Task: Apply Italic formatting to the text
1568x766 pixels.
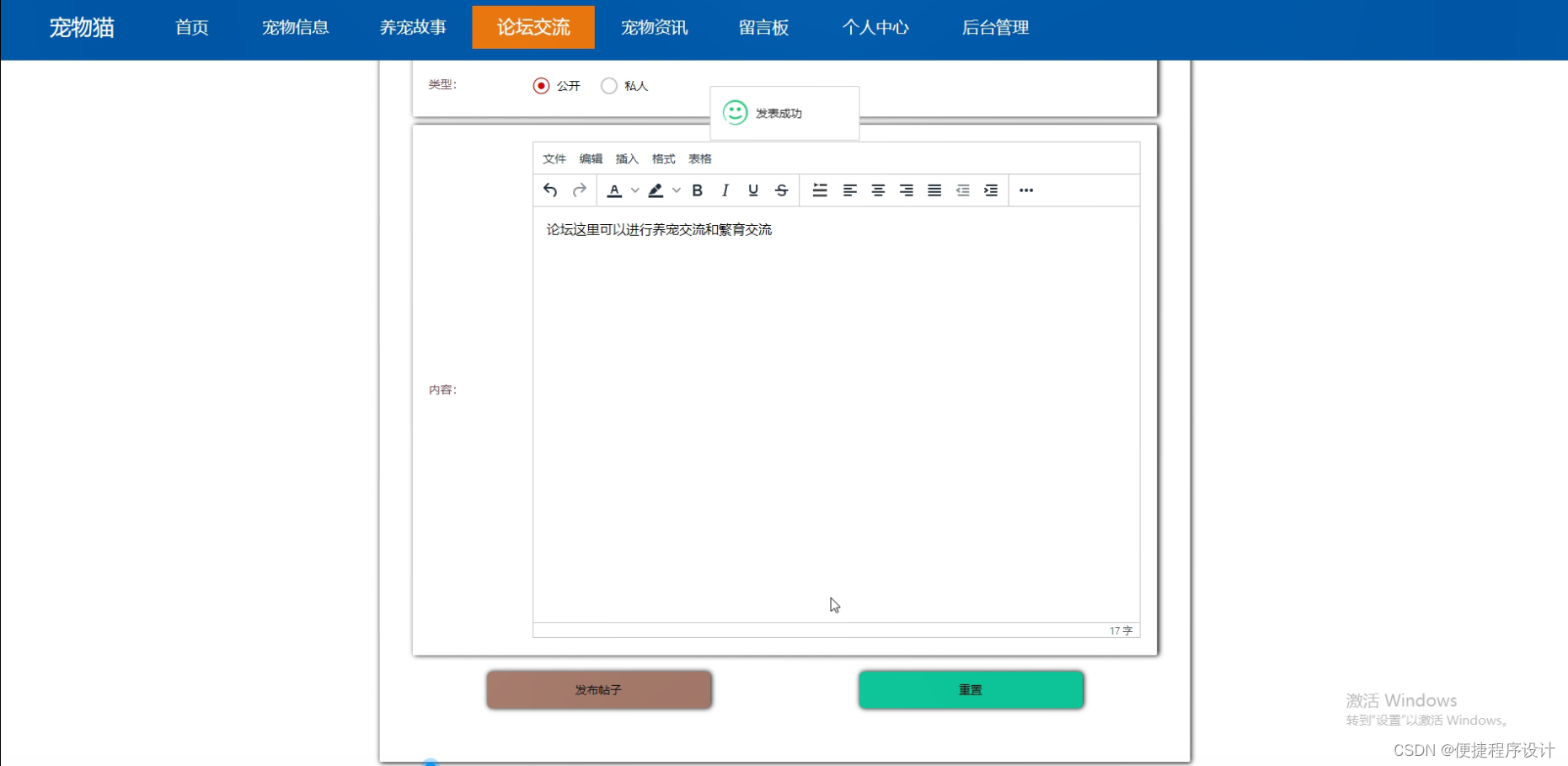Action: coord(725,190)
